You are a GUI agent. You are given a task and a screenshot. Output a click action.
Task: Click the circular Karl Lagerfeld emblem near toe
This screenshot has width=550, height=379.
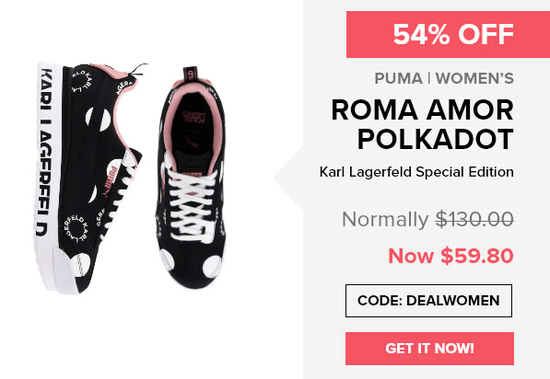pos(76,229)
